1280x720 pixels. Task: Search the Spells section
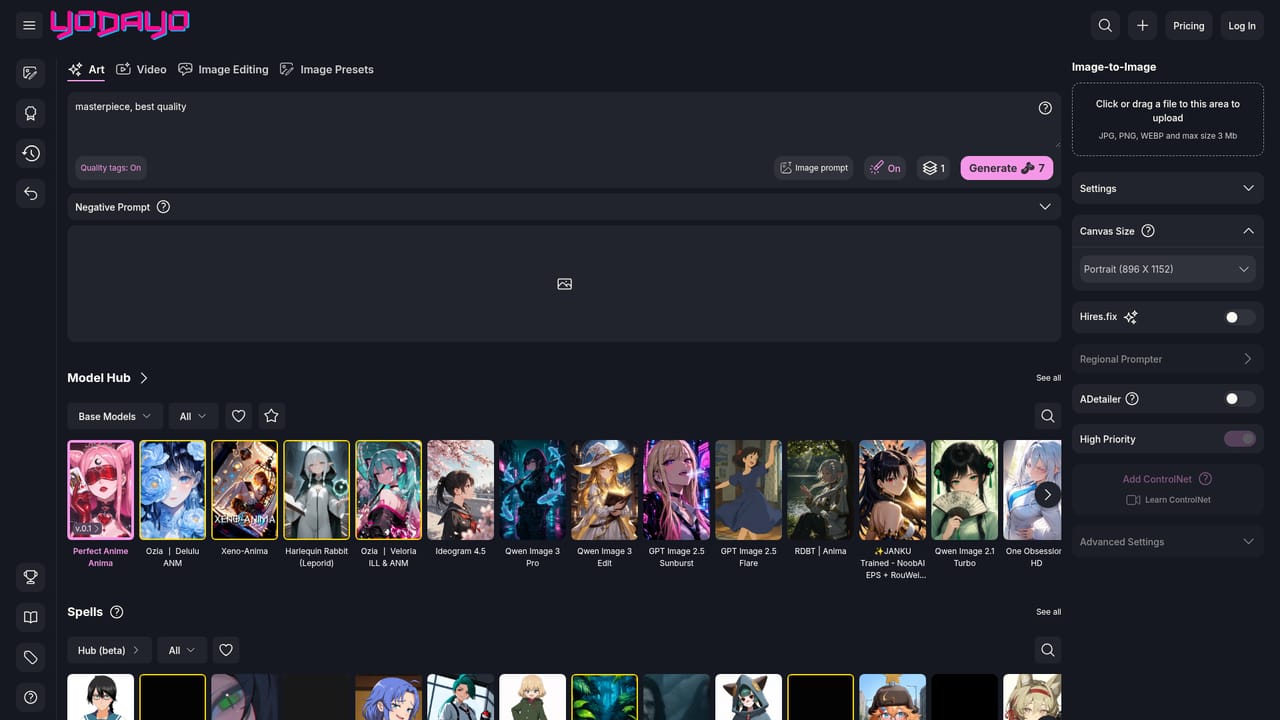pos(1047,650)
